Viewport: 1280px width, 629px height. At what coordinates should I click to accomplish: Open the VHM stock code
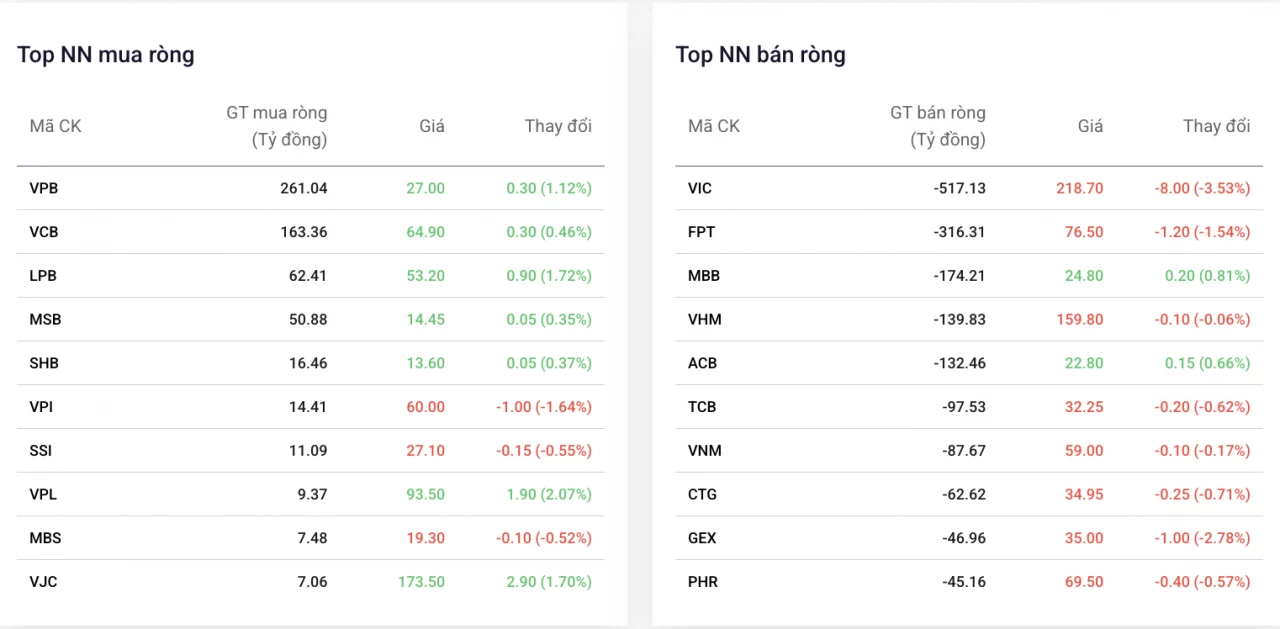[x=705, y=320]
